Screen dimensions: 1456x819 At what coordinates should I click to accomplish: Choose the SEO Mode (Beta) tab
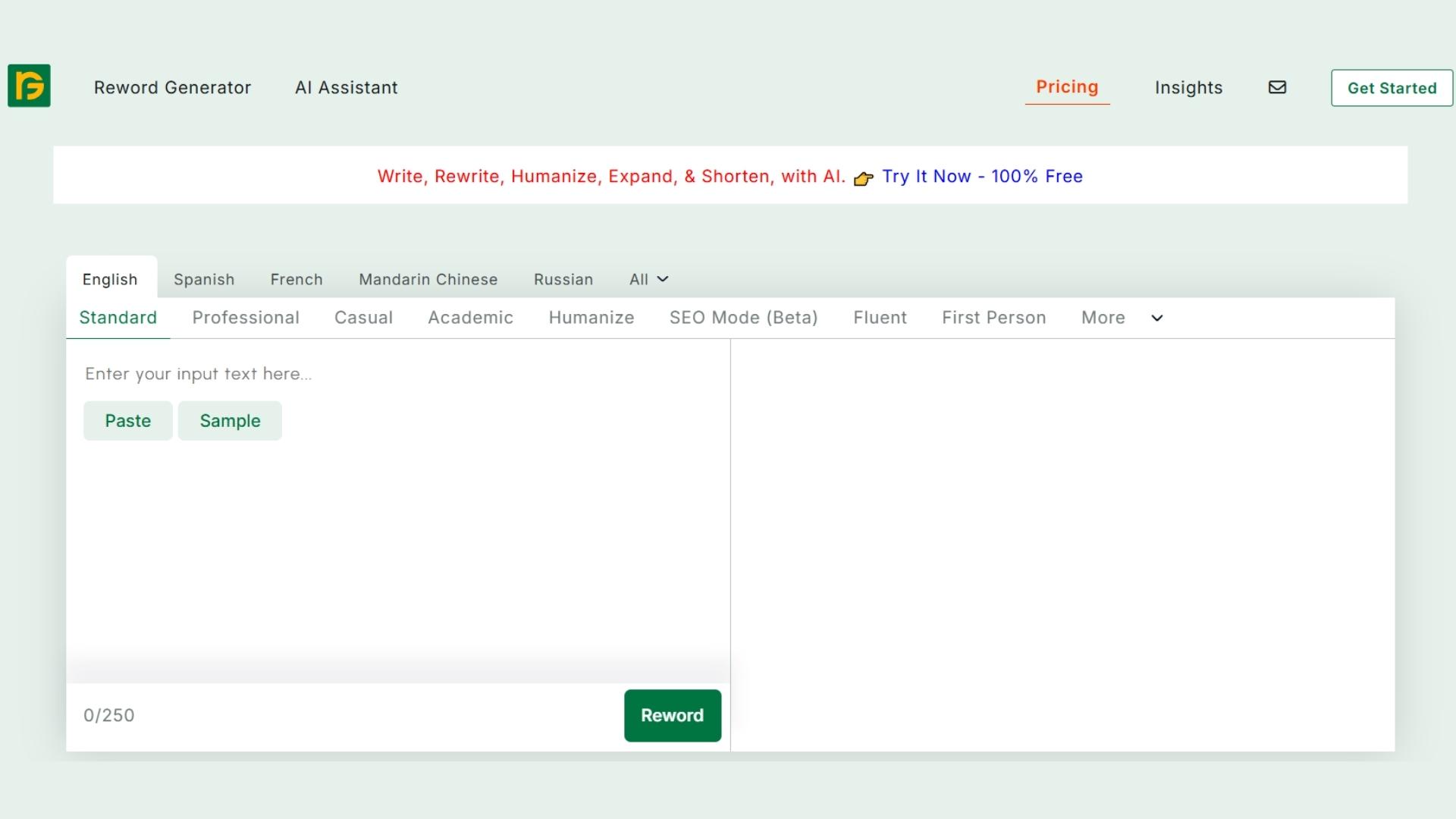tap(743, 318)
